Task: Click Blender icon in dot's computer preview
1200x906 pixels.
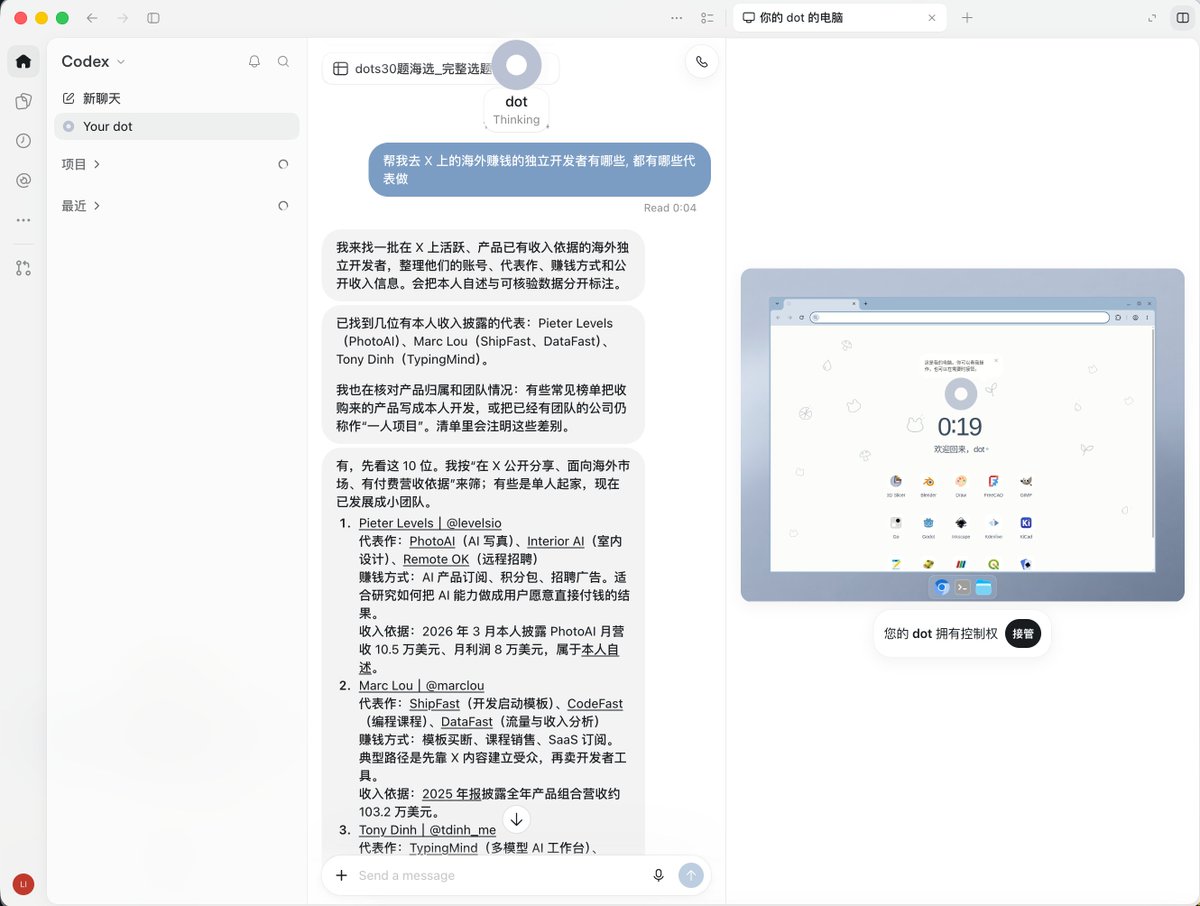Action: (x=929, y=482)
